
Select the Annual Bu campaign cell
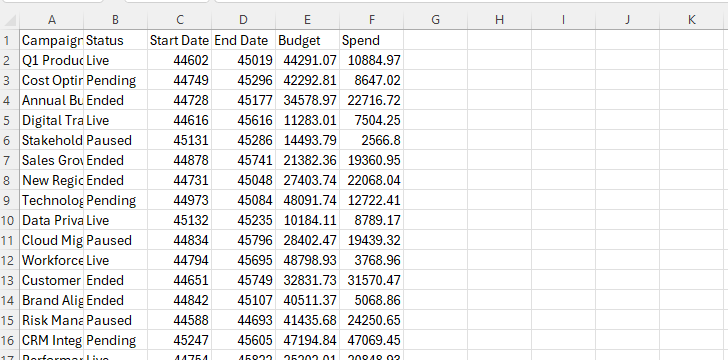[x=52, y=100]
